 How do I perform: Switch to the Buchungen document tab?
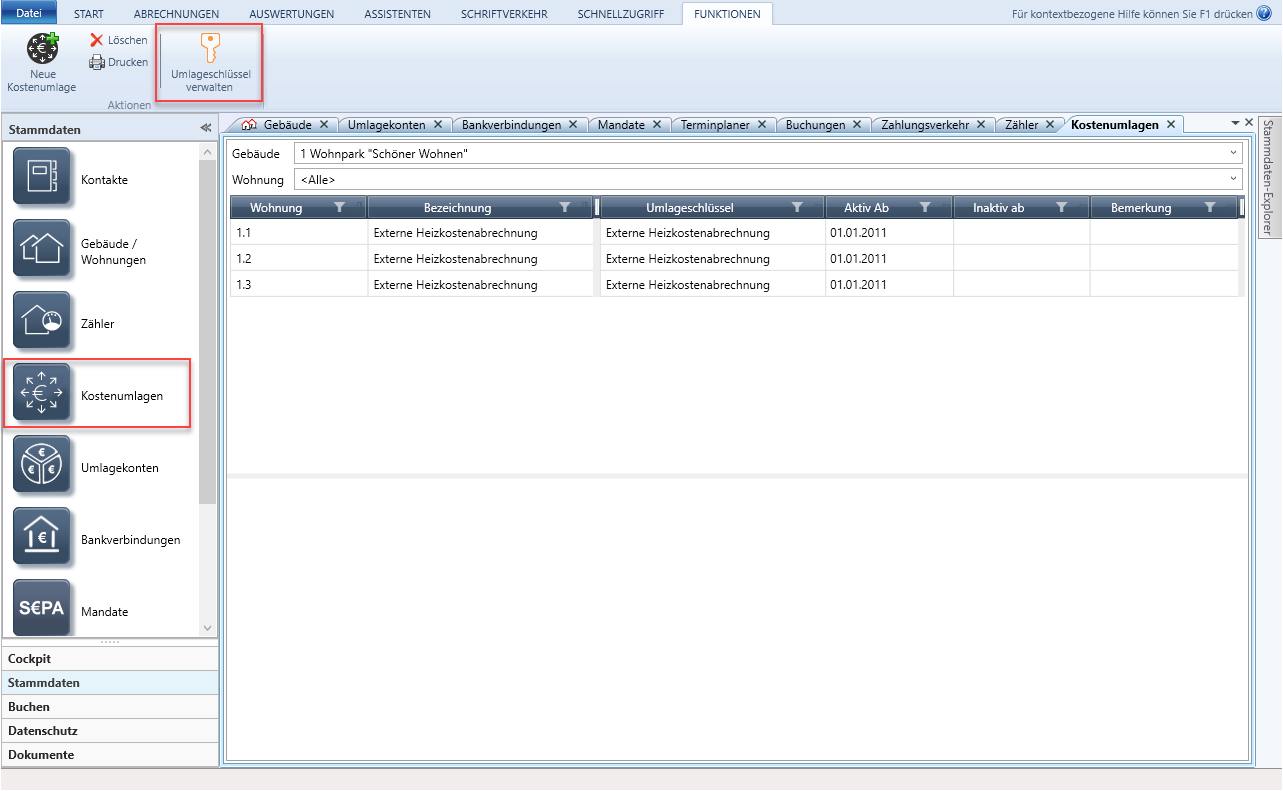[815, 125]
